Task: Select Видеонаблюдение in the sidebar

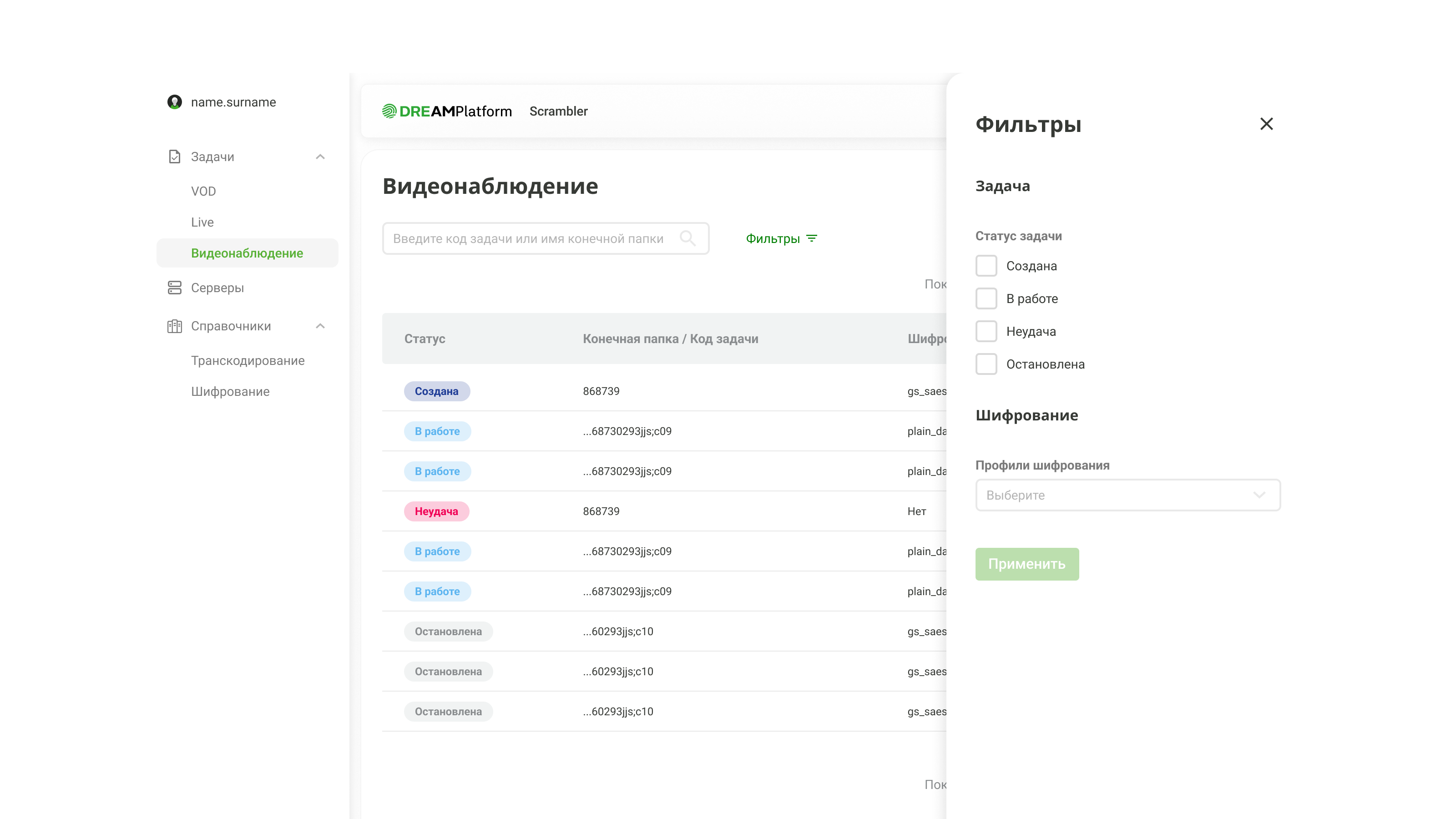Action: [x=247, y=253]
